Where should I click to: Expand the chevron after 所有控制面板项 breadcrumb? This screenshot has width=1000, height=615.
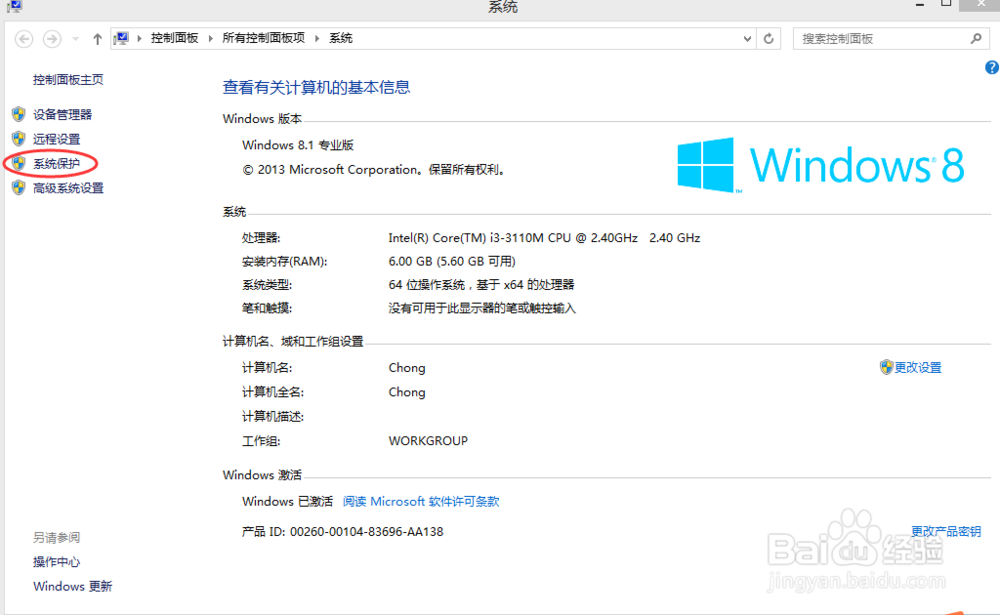click(317, 38)
